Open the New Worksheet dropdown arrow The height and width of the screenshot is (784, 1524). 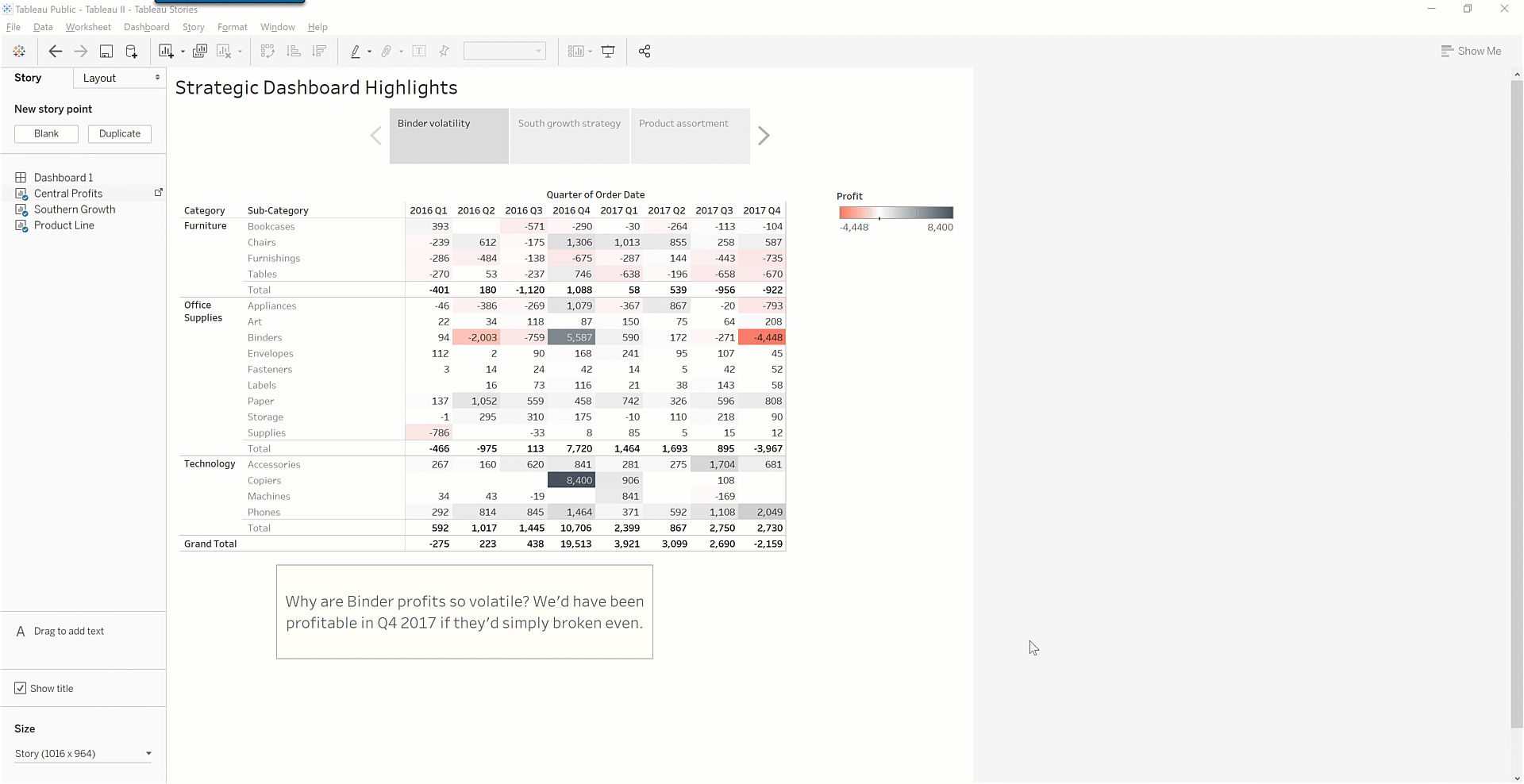click(x=183, y=52)
